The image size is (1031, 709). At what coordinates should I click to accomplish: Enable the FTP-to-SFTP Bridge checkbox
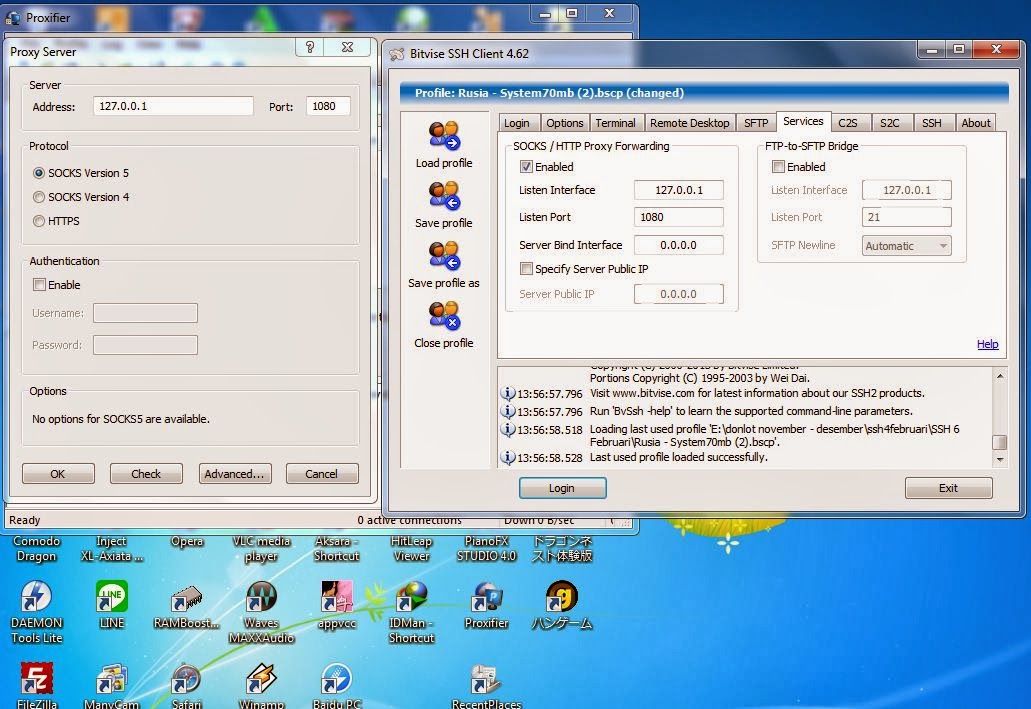click(778, 166)
